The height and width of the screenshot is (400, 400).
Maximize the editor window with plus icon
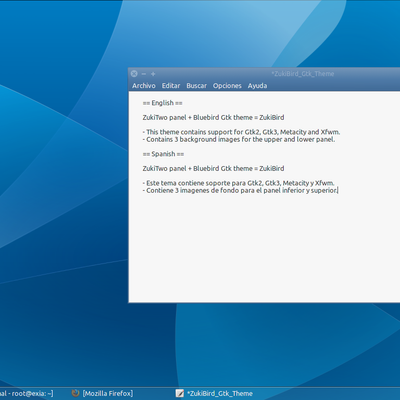tap(153, 74)
